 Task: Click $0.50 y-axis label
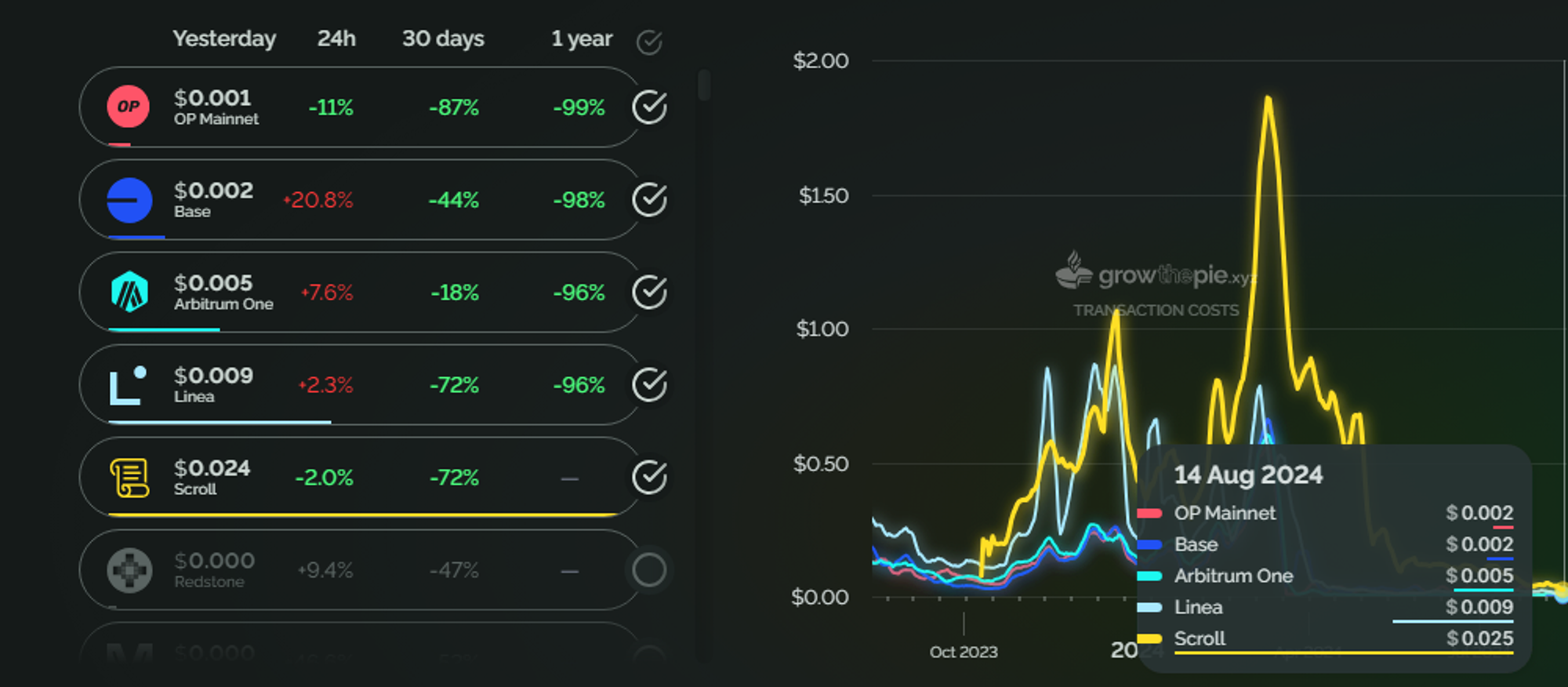click(821, 464)
